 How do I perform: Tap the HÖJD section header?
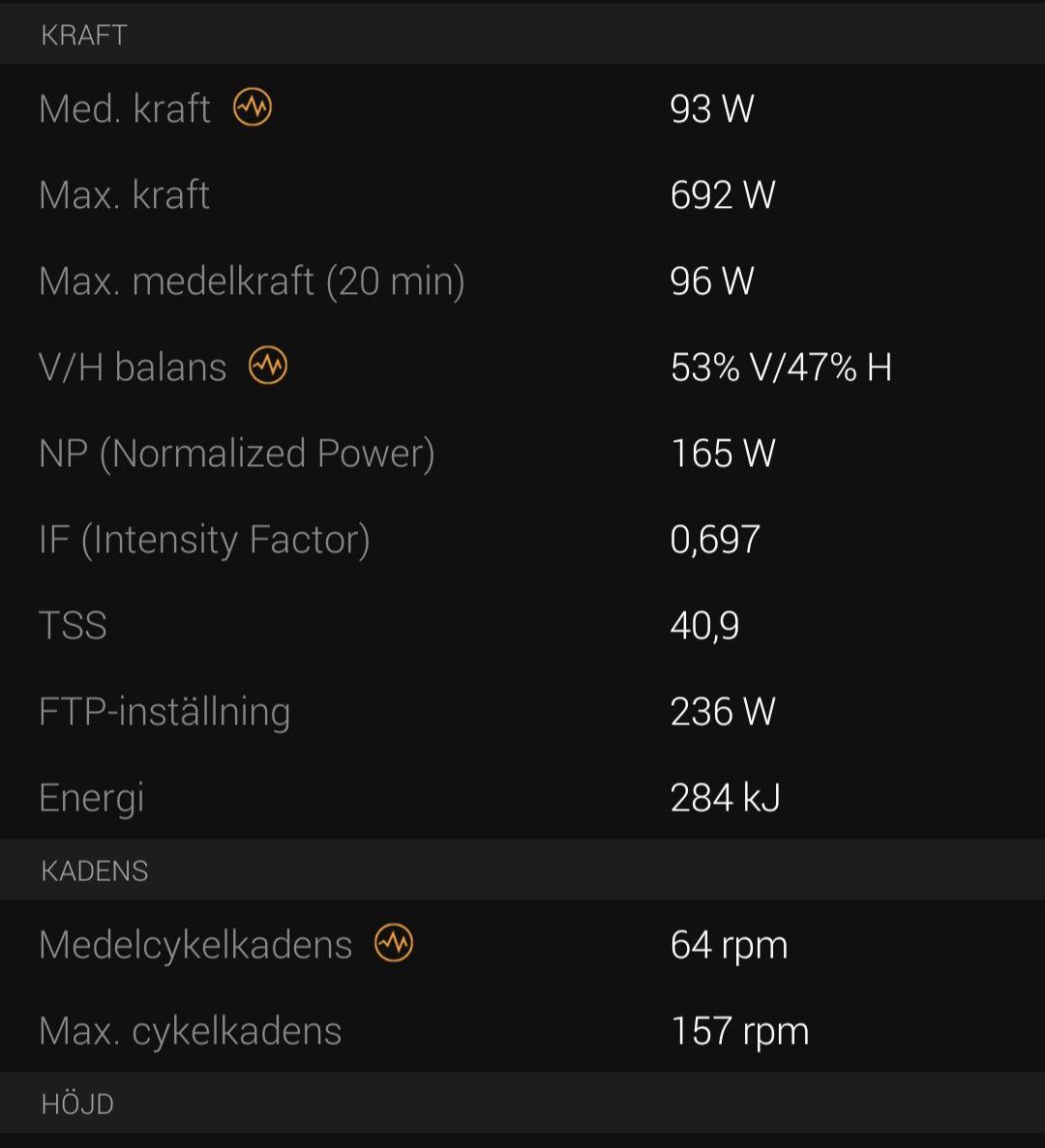pos(77,1104)
